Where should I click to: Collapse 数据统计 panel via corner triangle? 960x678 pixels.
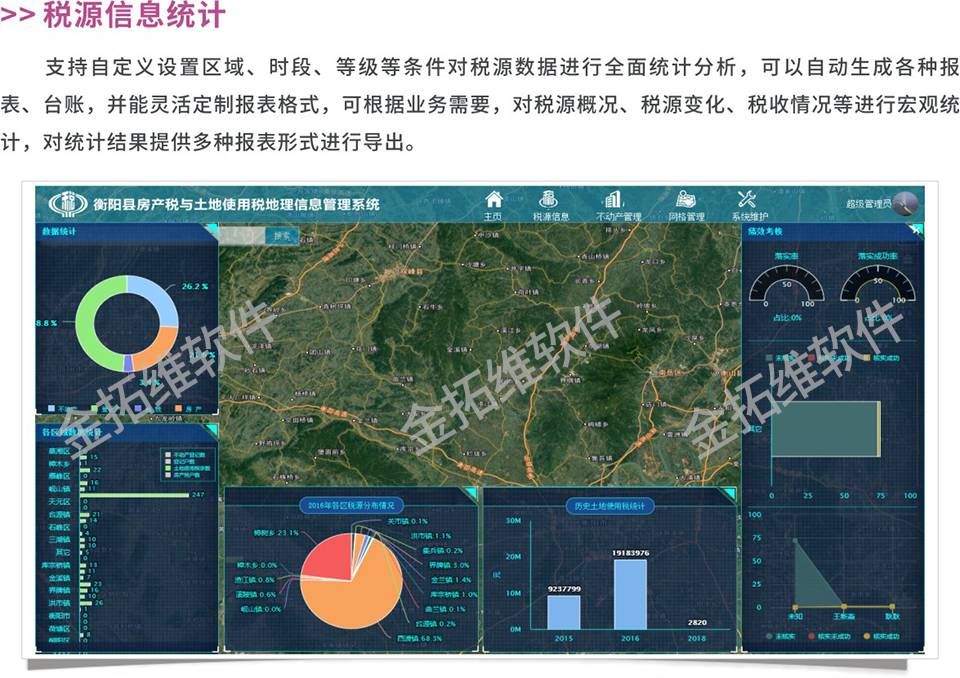pos(210,230)
